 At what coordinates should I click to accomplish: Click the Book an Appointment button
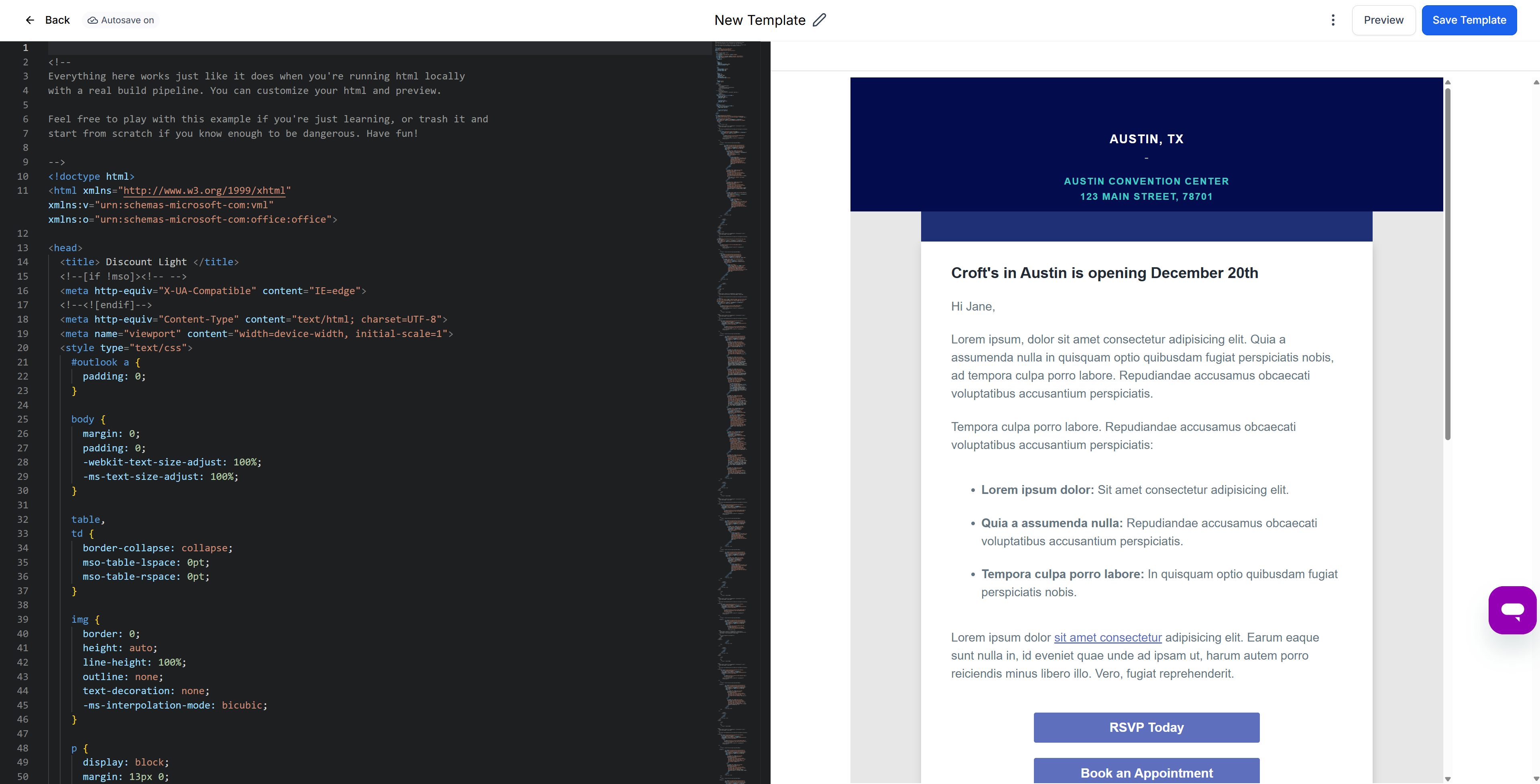click(x=1146, y=772)
